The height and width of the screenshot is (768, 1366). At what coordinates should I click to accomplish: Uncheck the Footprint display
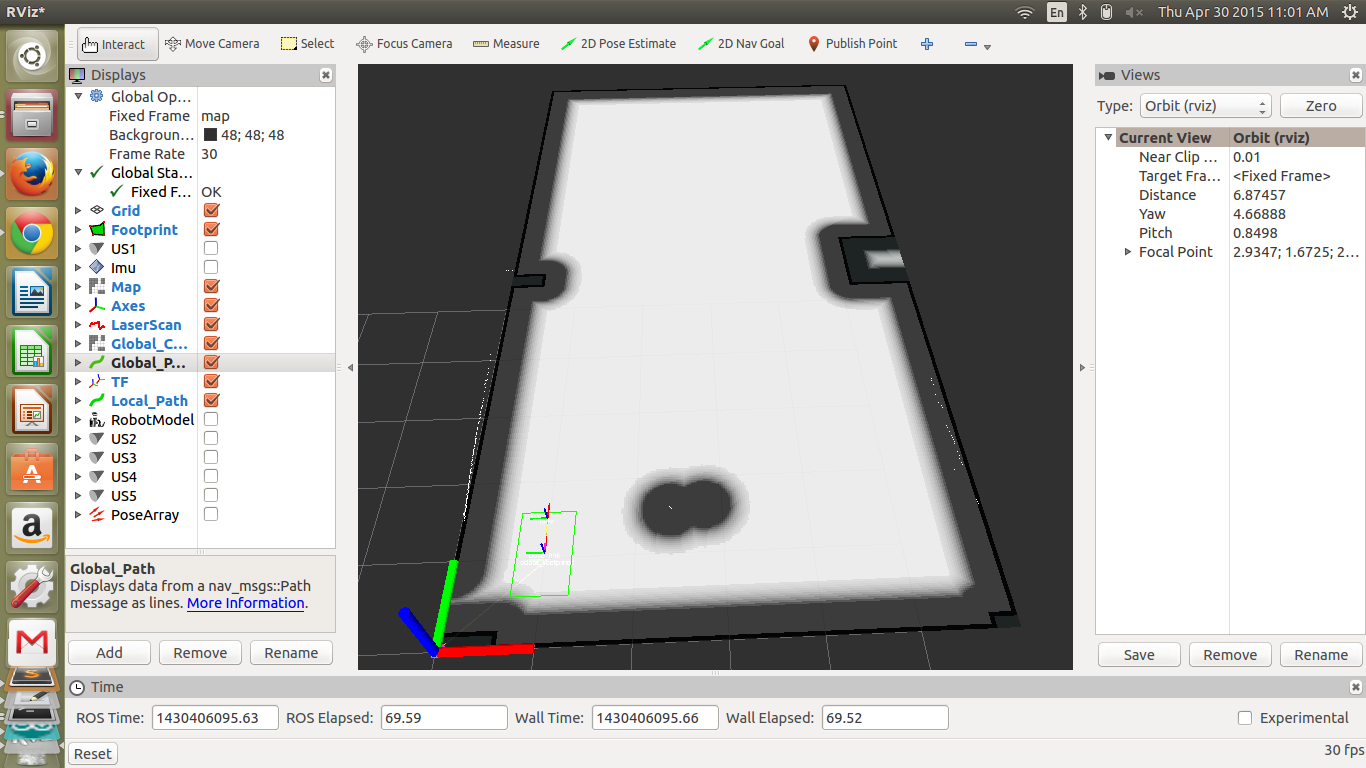point(211,229)
